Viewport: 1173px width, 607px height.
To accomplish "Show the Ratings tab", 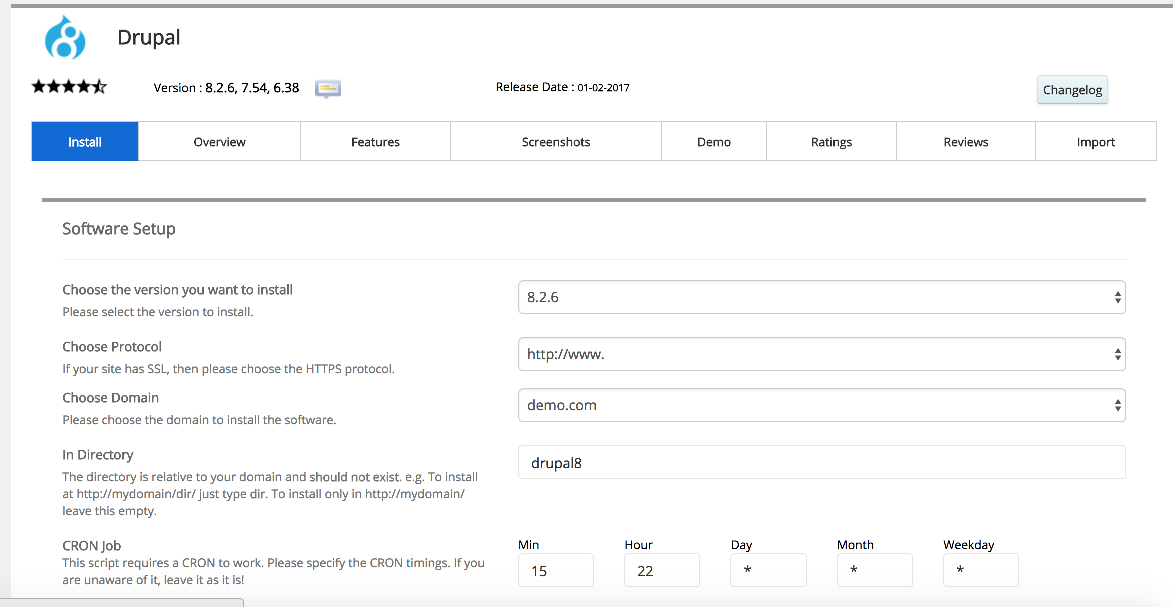I will pos(831,141).
